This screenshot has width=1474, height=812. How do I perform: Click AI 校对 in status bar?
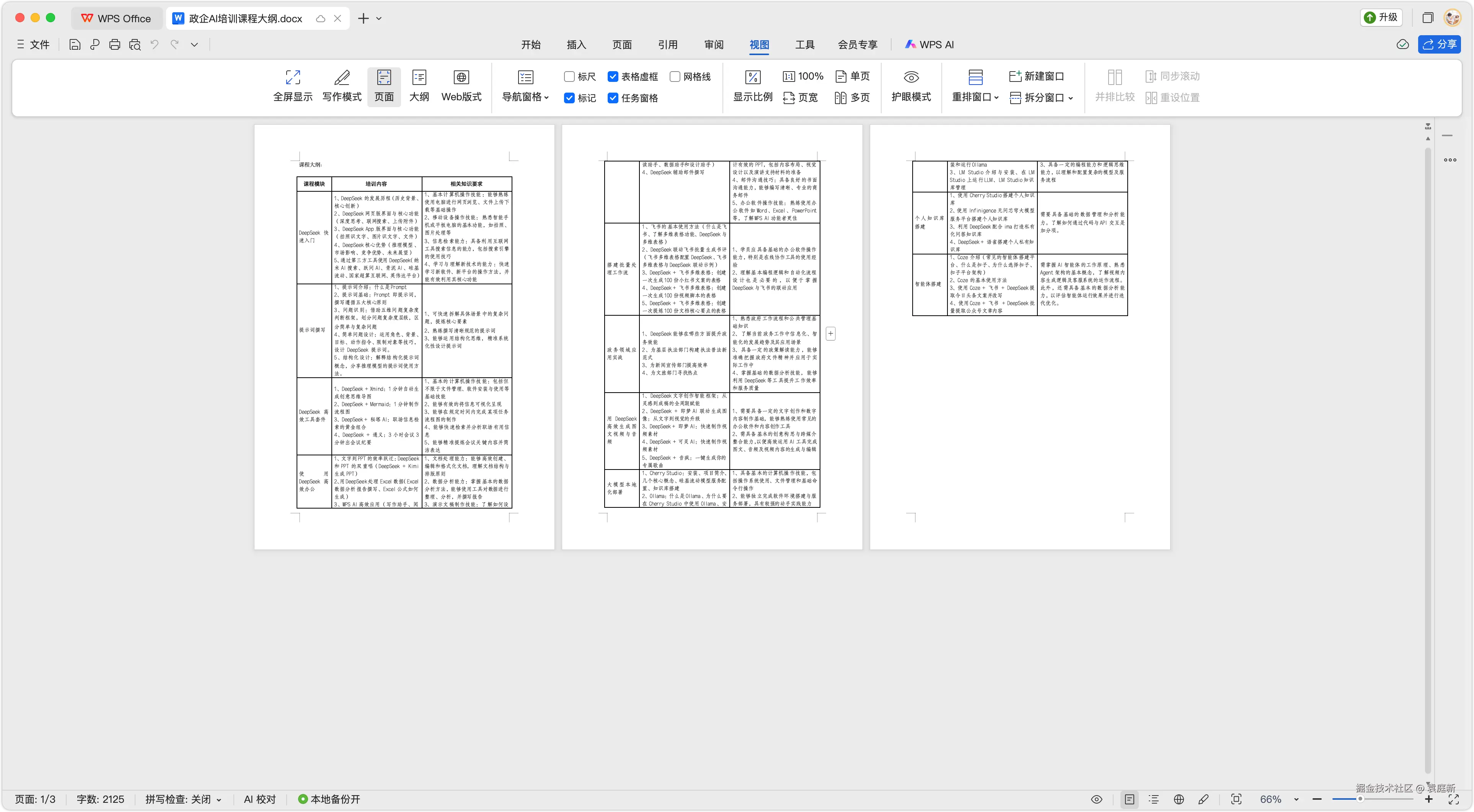pos(260,799)
